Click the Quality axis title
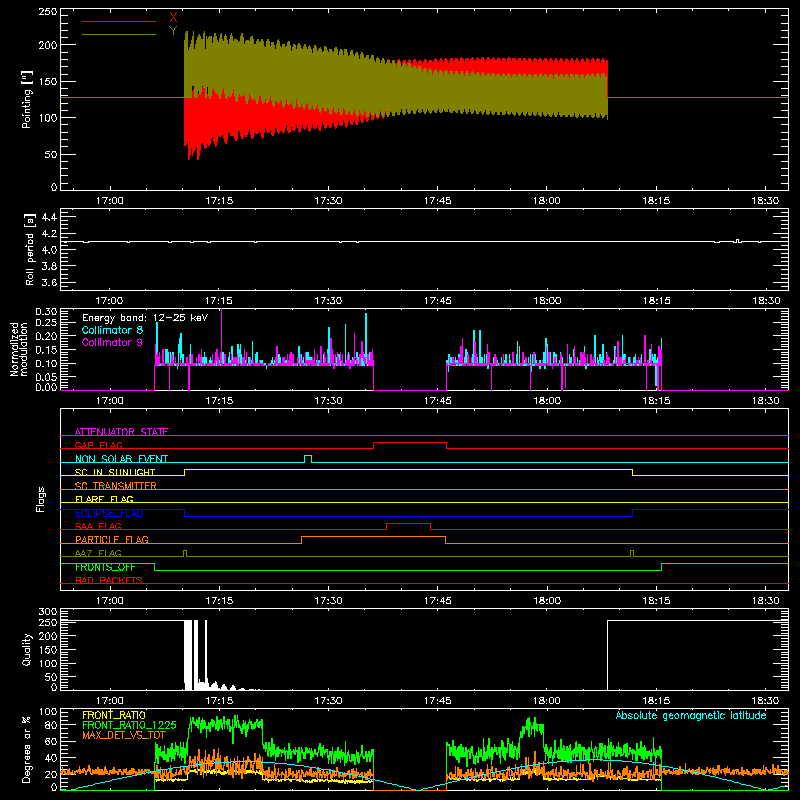The width and height of the screenshot is (800, 800). pos(27,649)
